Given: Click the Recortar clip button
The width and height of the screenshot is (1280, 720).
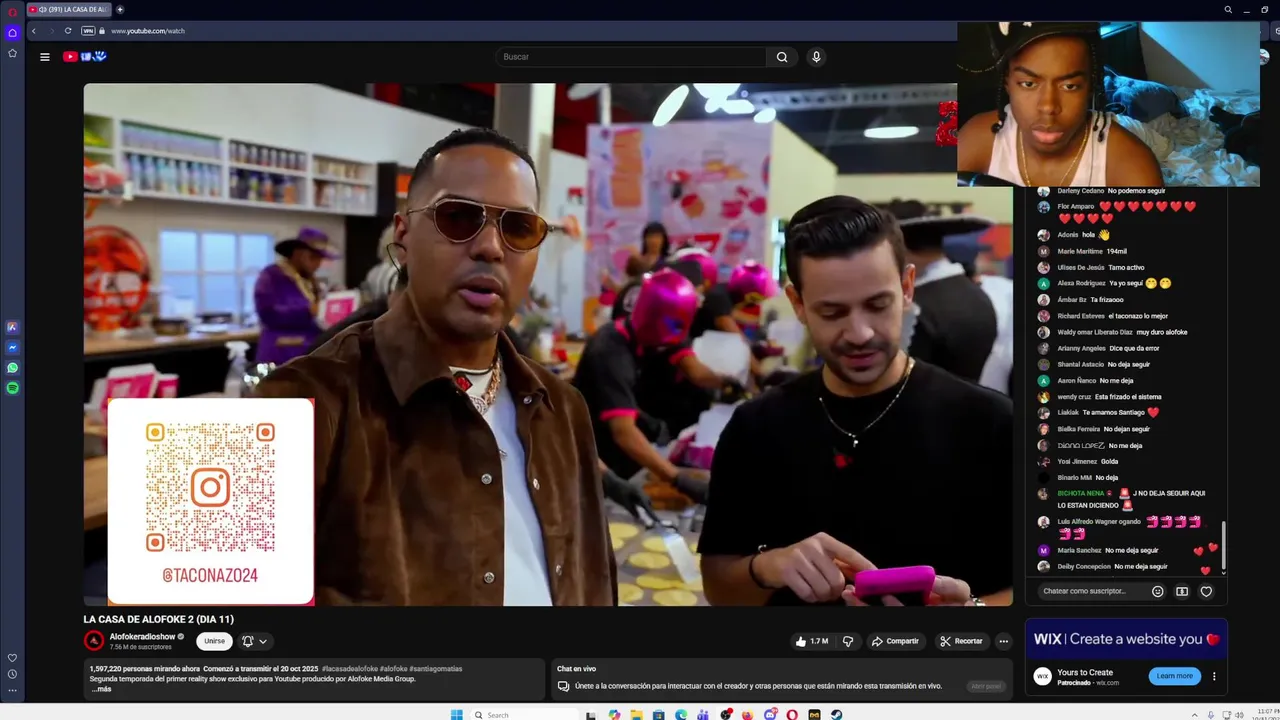Looking at the screenshot, I should (961, 641).
